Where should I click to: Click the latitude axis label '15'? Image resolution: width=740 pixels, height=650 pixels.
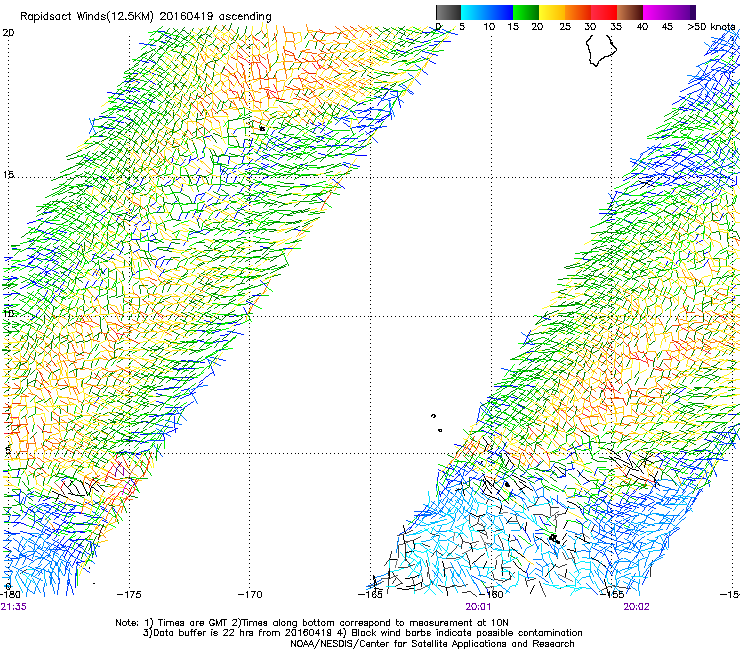pos(8,175)
